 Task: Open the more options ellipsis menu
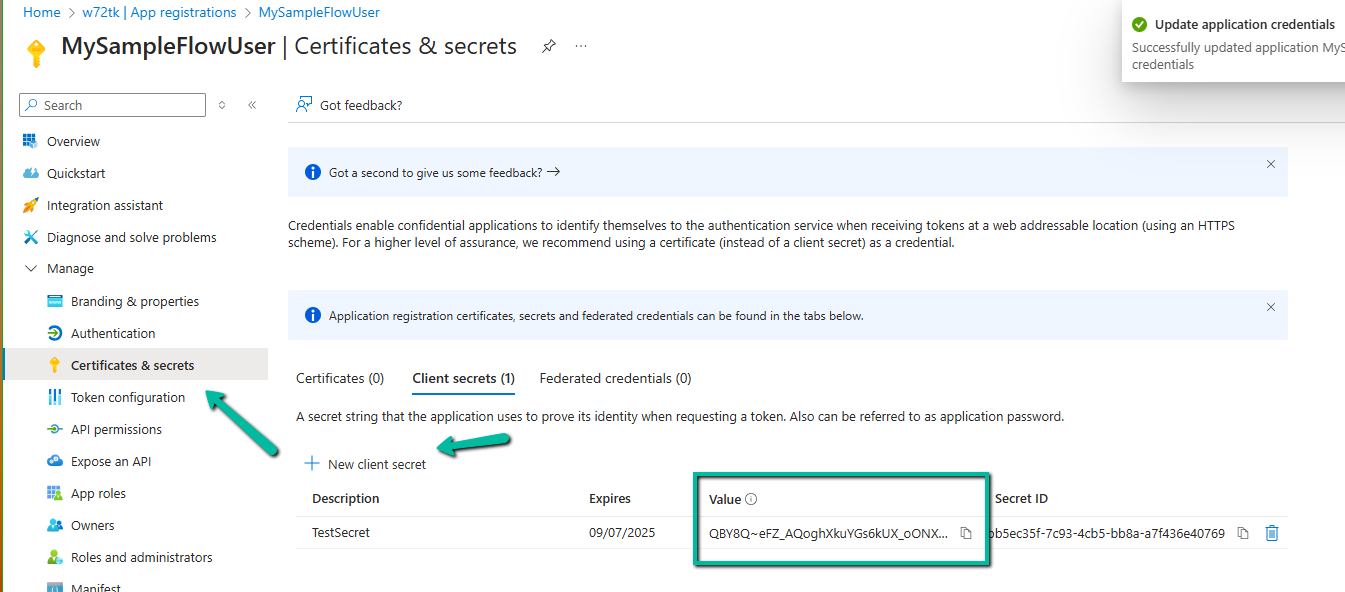(581, 46)
